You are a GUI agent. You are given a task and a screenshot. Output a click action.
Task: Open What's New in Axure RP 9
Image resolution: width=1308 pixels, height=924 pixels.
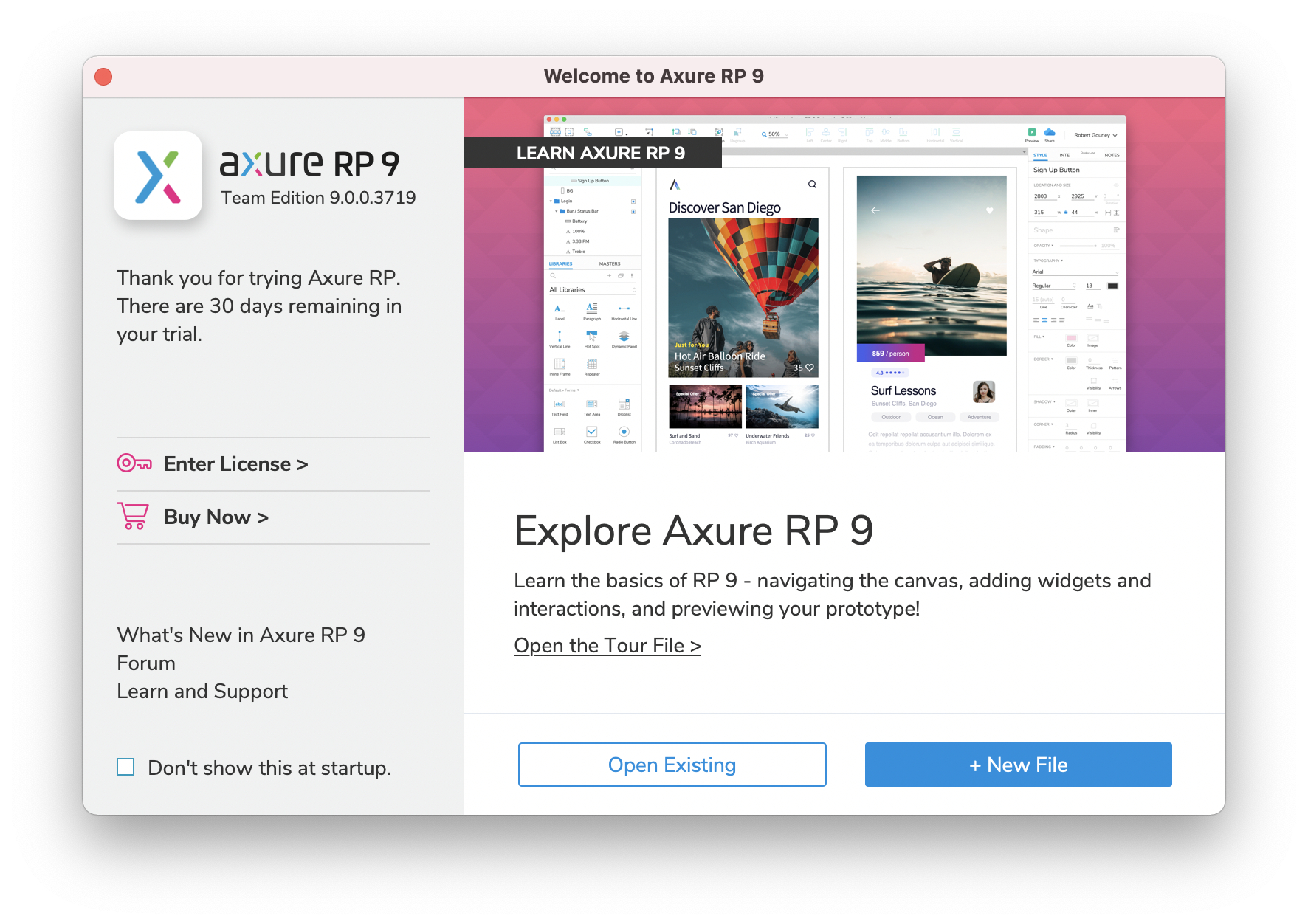(241, 635)
